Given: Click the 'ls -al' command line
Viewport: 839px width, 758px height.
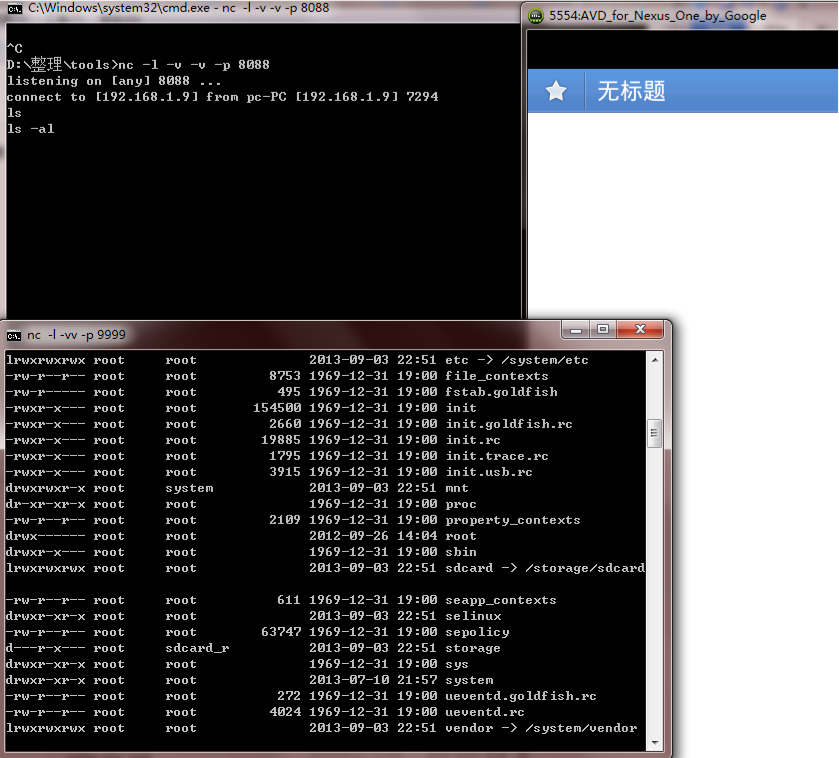Looking at the screenshot, I should click(30, 129).
